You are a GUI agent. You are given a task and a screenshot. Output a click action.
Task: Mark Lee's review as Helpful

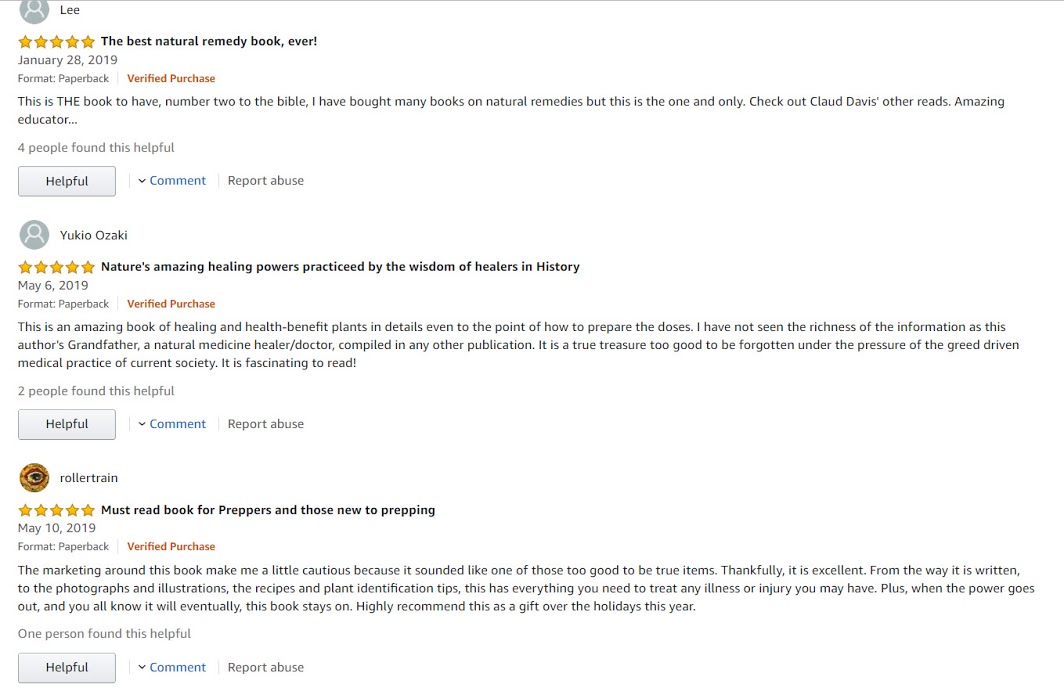[x=67, y=181]
